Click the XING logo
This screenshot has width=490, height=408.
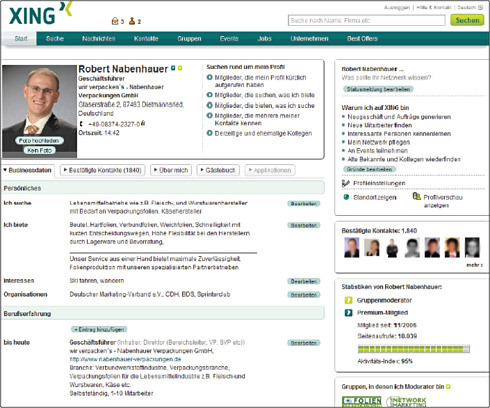coord(40,14)
